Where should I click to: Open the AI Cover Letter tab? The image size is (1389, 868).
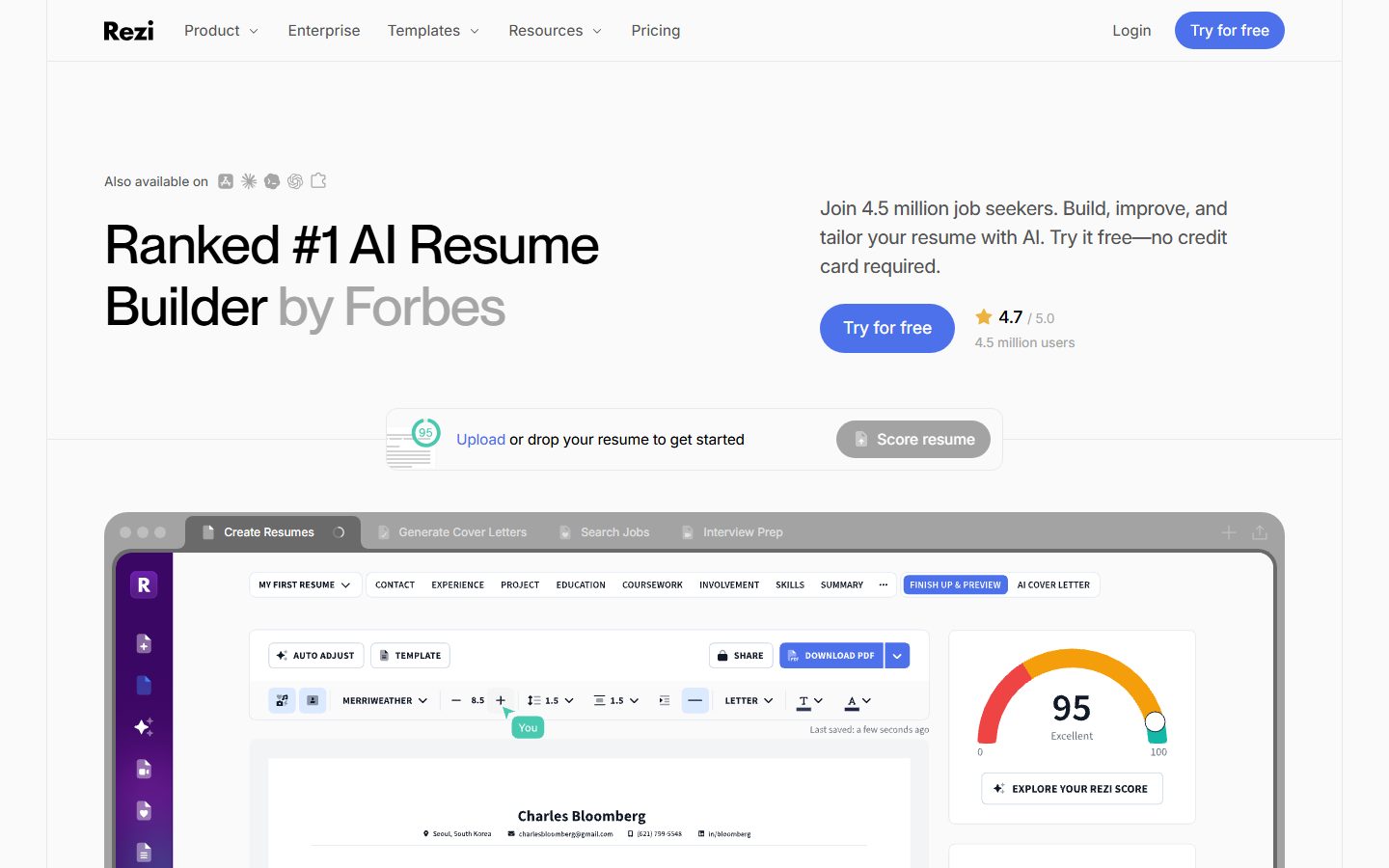(x=1053, y=585)
